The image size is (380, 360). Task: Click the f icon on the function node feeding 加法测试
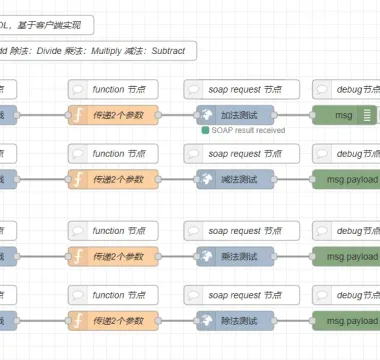point(78,115)
